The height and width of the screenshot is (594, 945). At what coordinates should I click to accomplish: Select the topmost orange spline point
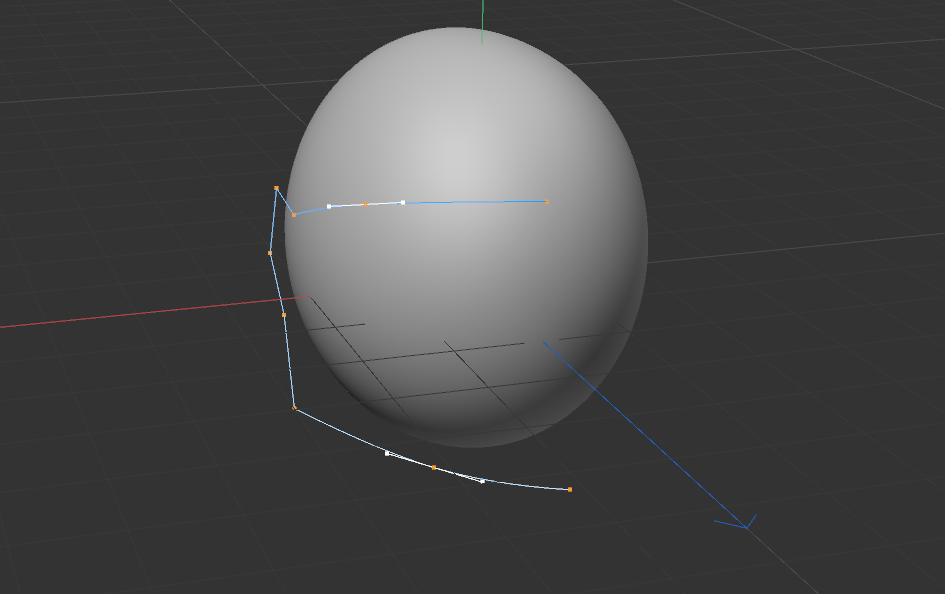pyautogui.click(x=276, y=188)
